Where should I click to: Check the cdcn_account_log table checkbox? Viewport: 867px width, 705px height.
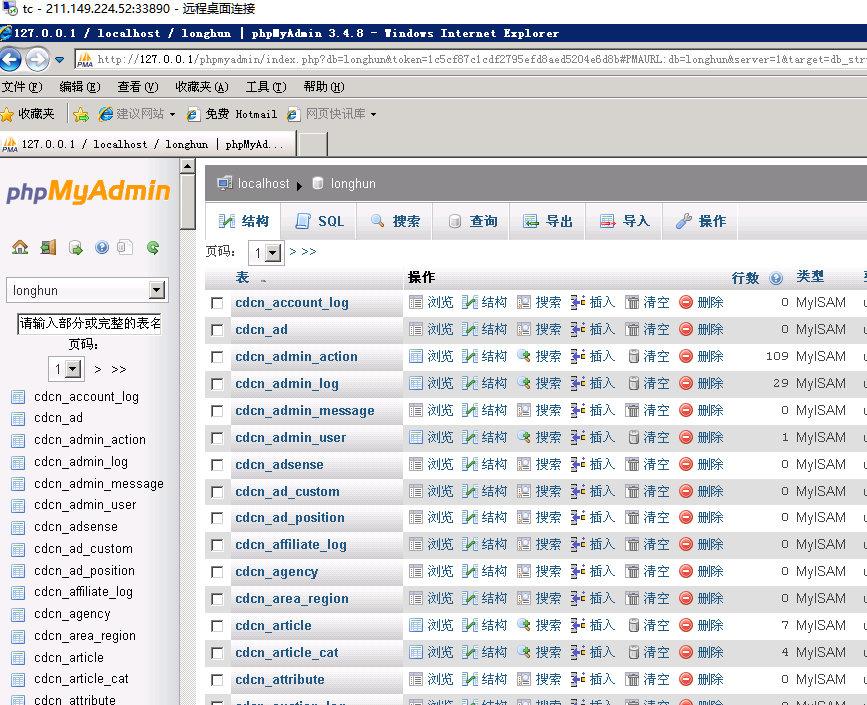(x=217, y=303)
